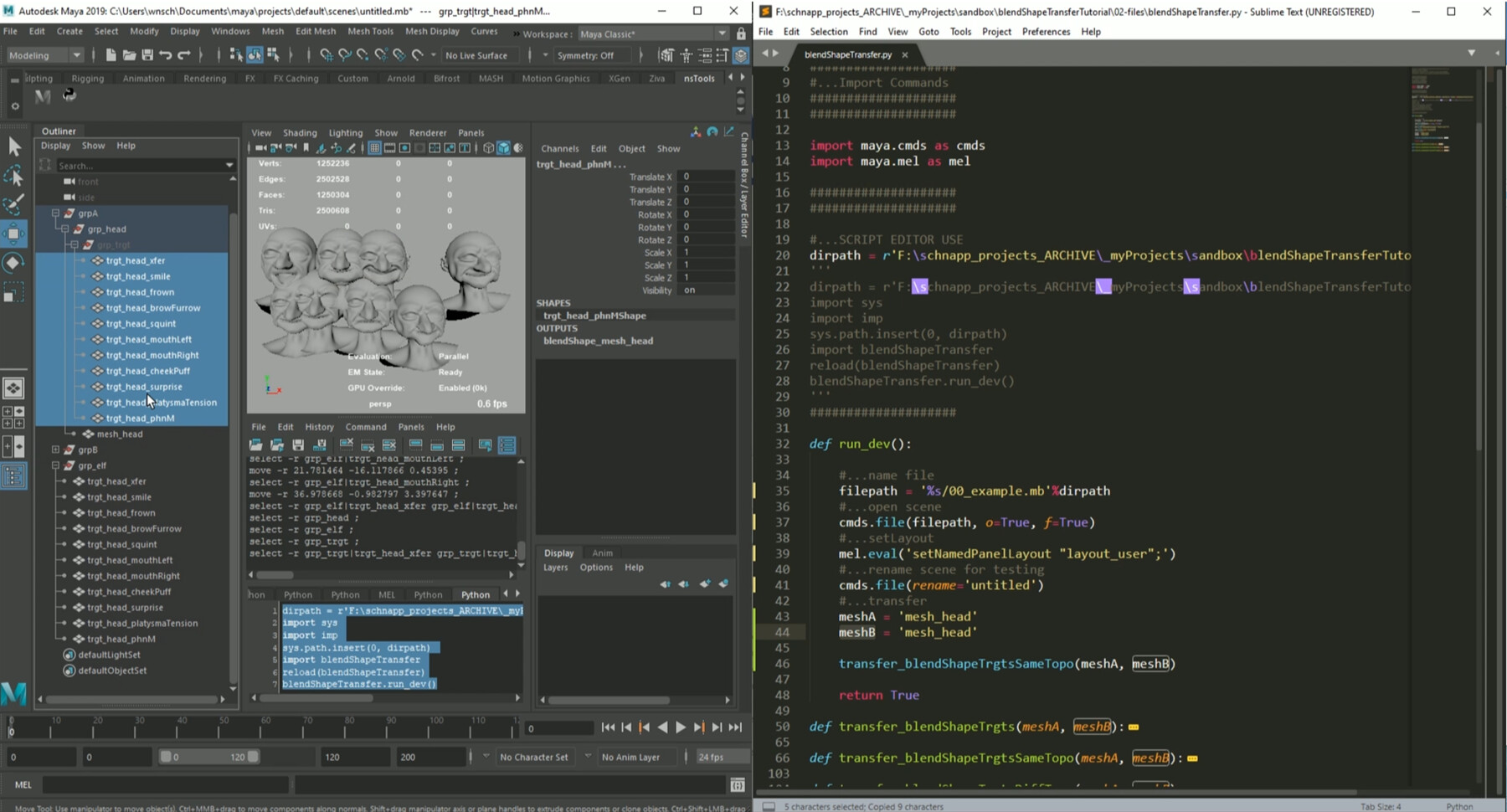
Task: Open the Shading menu in the viewport
Action: point(300,132)
